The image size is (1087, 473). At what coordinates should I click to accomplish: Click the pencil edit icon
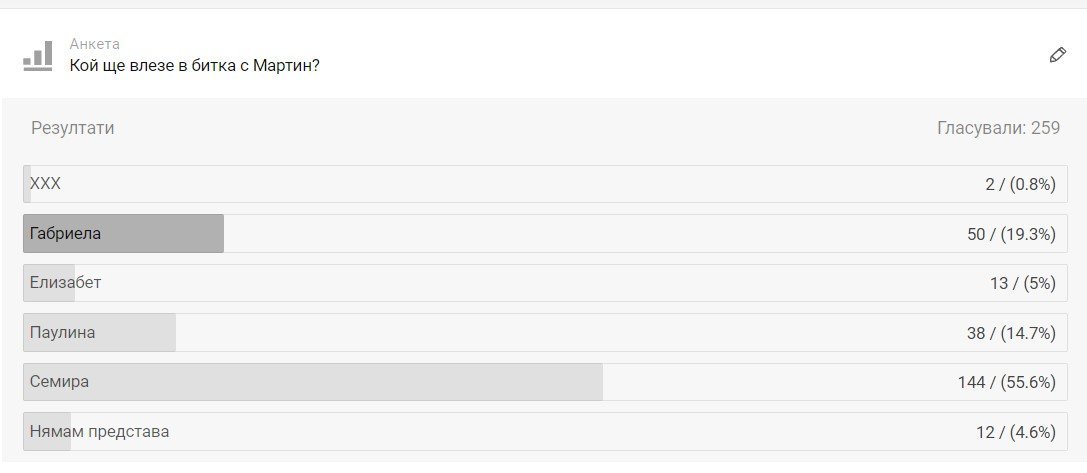(x=1057, y=55)
